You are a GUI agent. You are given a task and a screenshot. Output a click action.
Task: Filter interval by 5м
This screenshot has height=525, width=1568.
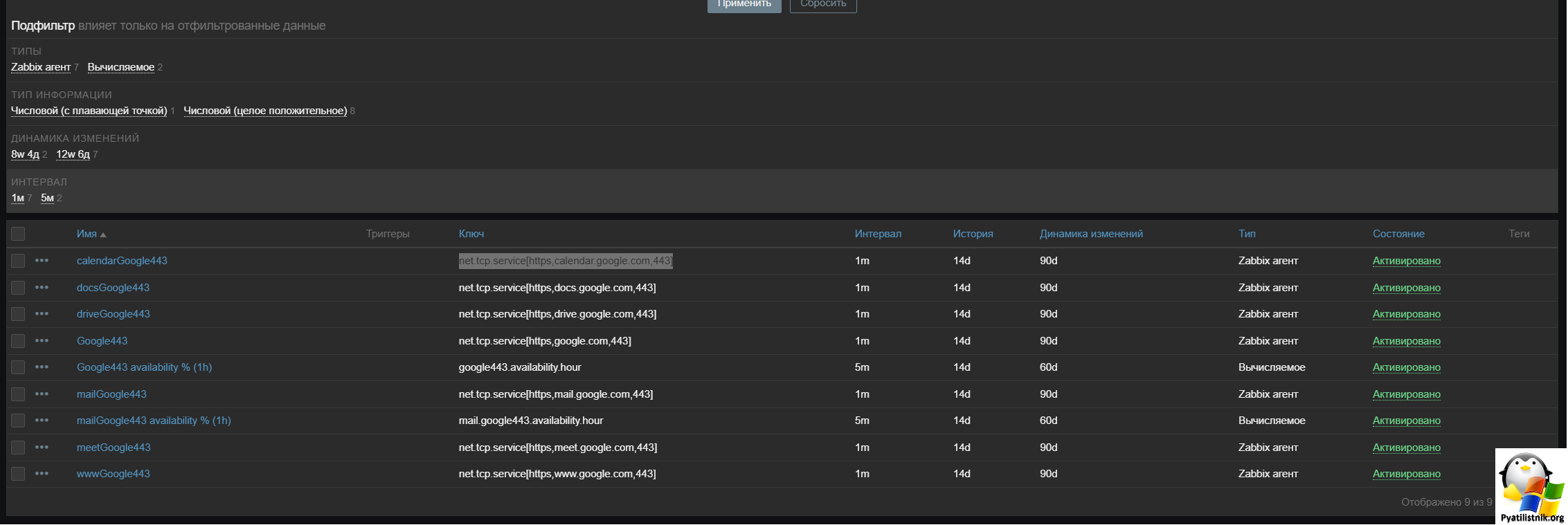pyautogui.click(x=47, y=198)
